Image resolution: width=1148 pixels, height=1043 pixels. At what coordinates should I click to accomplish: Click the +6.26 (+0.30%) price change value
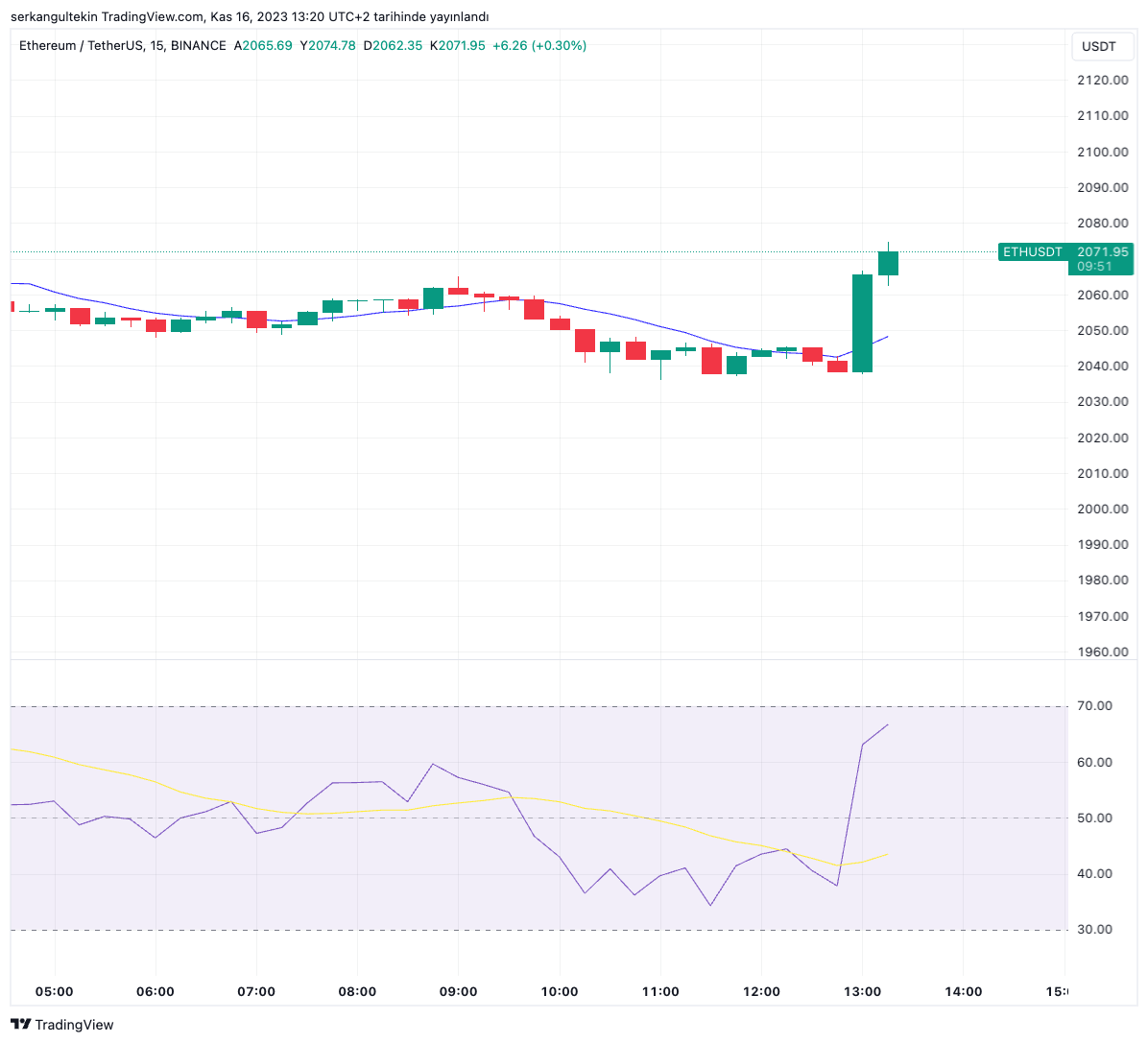point(538,46)
